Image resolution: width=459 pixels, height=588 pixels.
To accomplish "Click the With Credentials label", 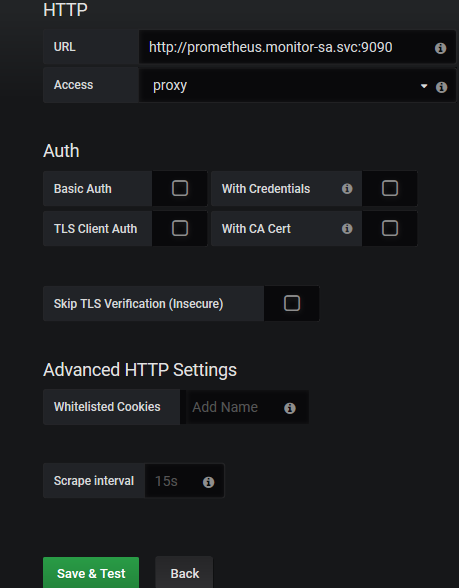I will (x=266, y=189).
